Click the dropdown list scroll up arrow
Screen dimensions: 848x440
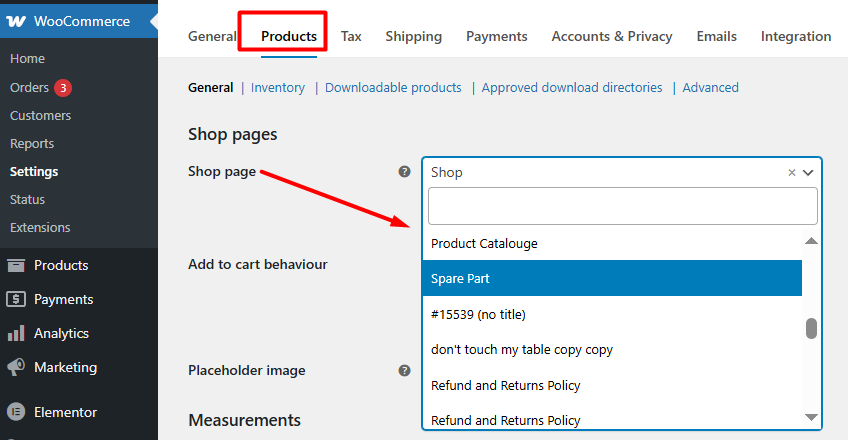coord(811,241)
